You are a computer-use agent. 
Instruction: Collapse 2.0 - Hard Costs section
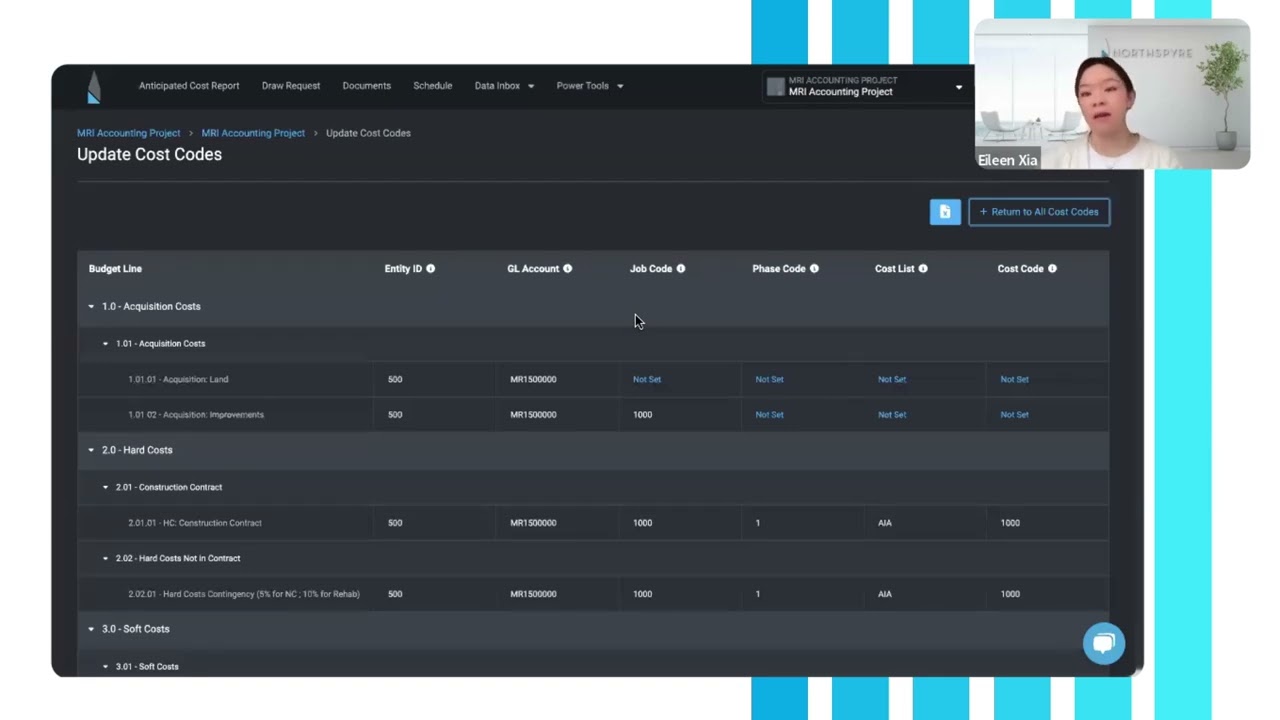[91, 450]
